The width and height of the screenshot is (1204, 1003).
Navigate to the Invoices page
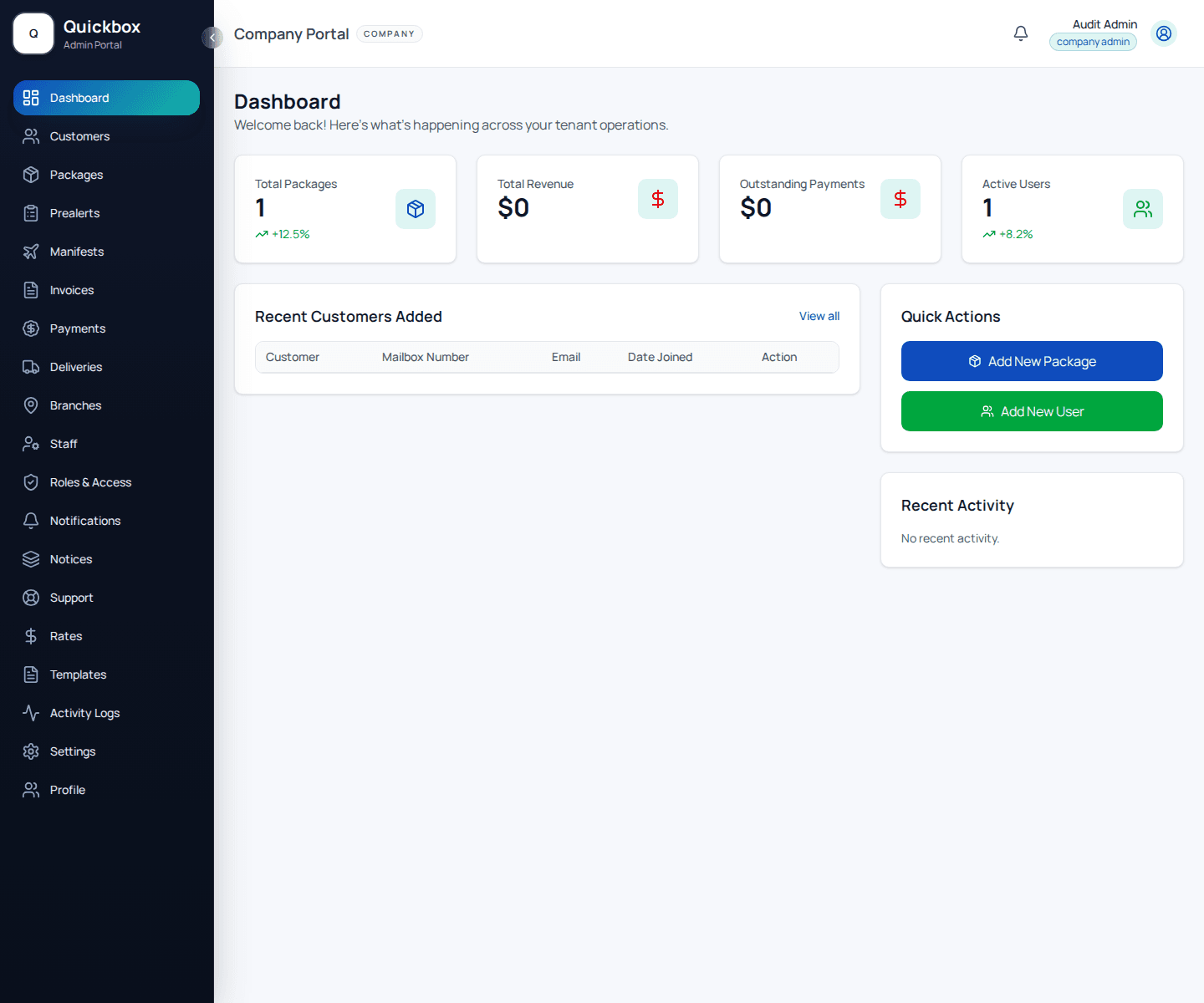[71, 290]
